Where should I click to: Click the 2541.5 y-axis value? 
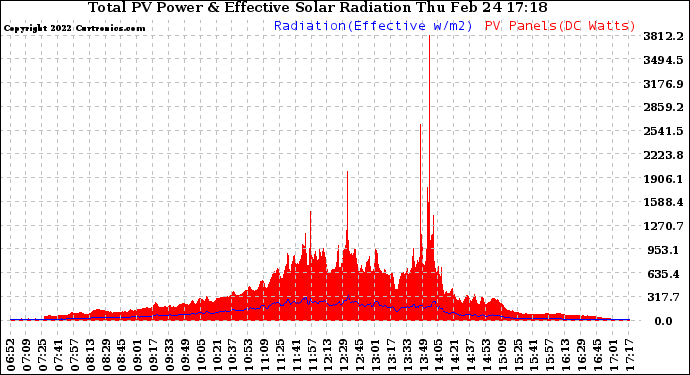[663, 131]
